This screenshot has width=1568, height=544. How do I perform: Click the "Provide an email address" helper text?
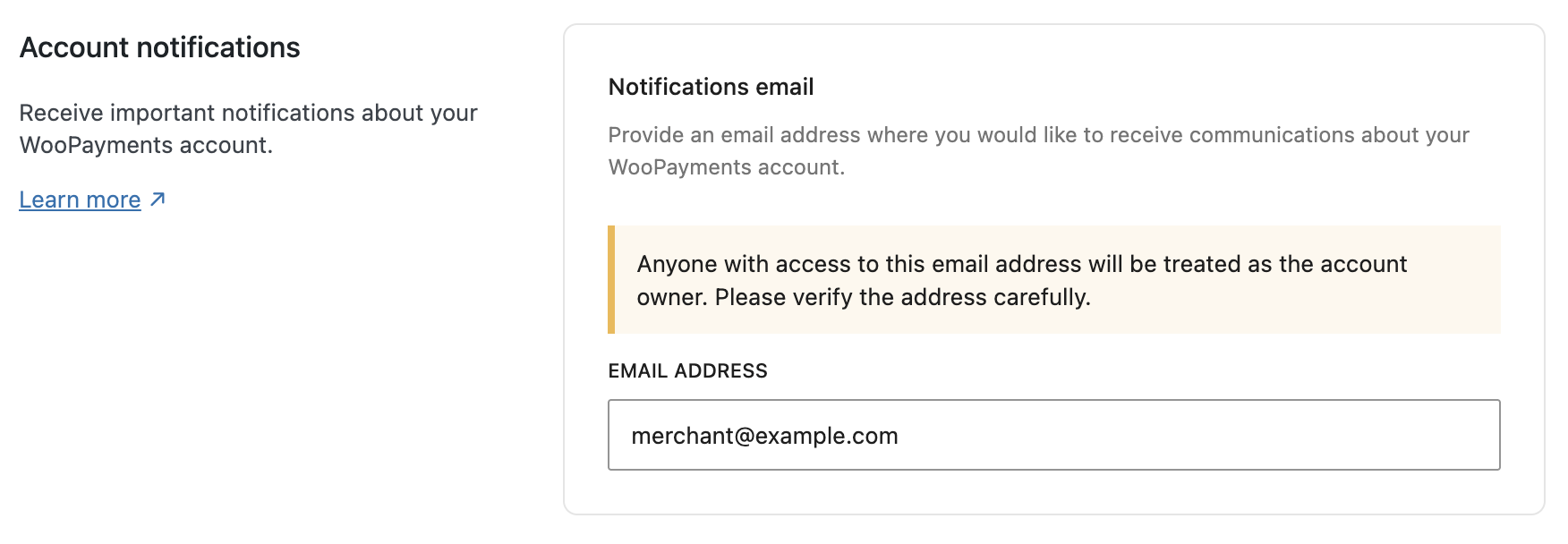tap(1038, 135)
